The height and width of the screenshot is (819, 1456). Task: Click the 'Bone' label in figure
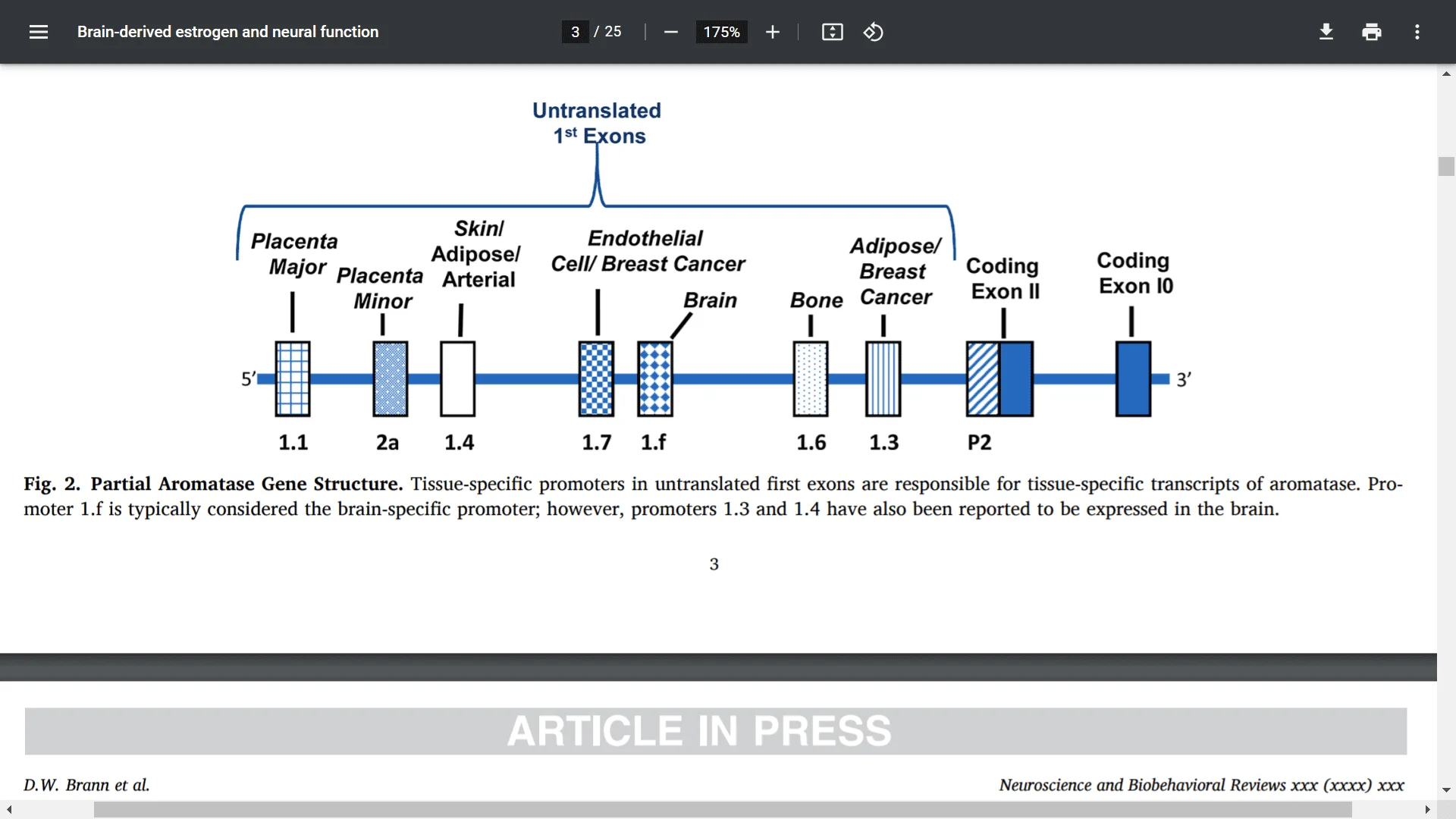(816, 300)
